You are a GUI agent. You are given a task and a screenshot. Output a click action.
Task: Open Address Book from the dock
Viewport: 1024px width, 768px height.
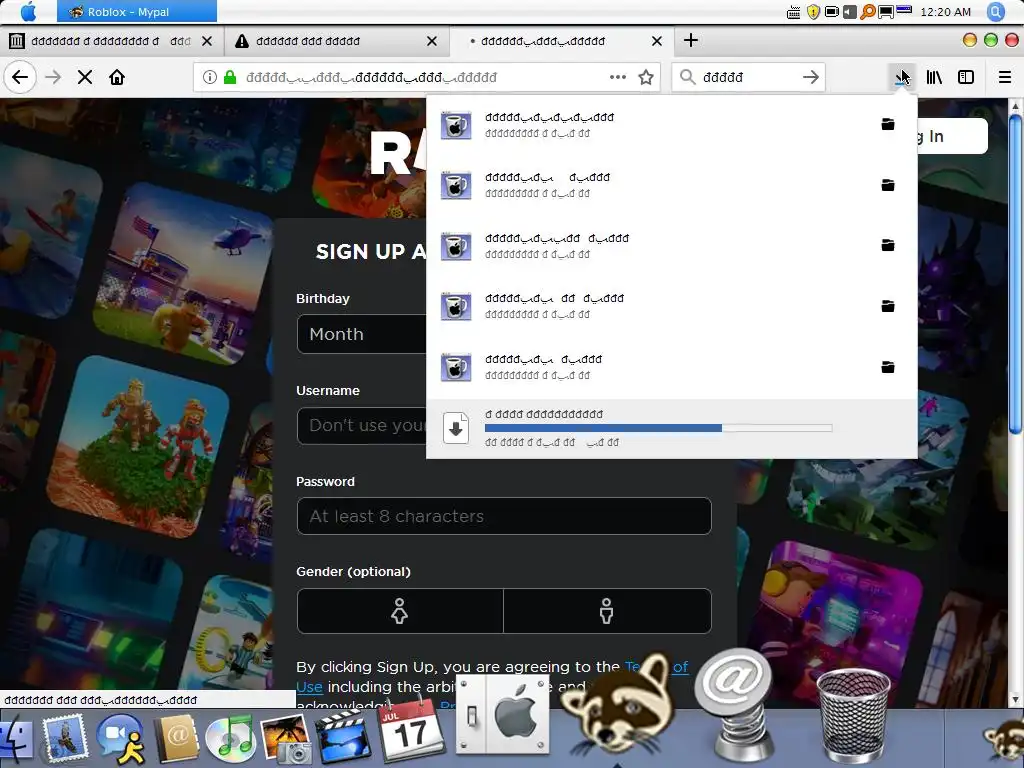click(x=175, y=739)
